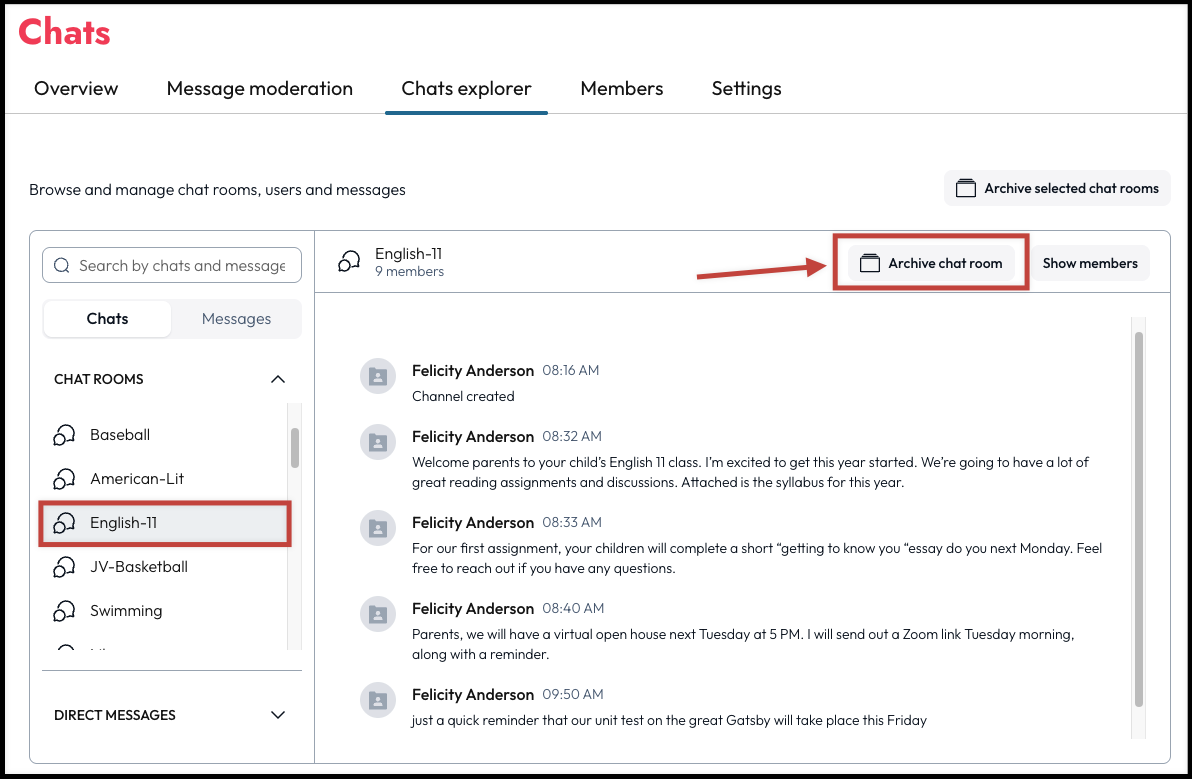Click the archive box icon in Archive chat room

coord(870,263)
